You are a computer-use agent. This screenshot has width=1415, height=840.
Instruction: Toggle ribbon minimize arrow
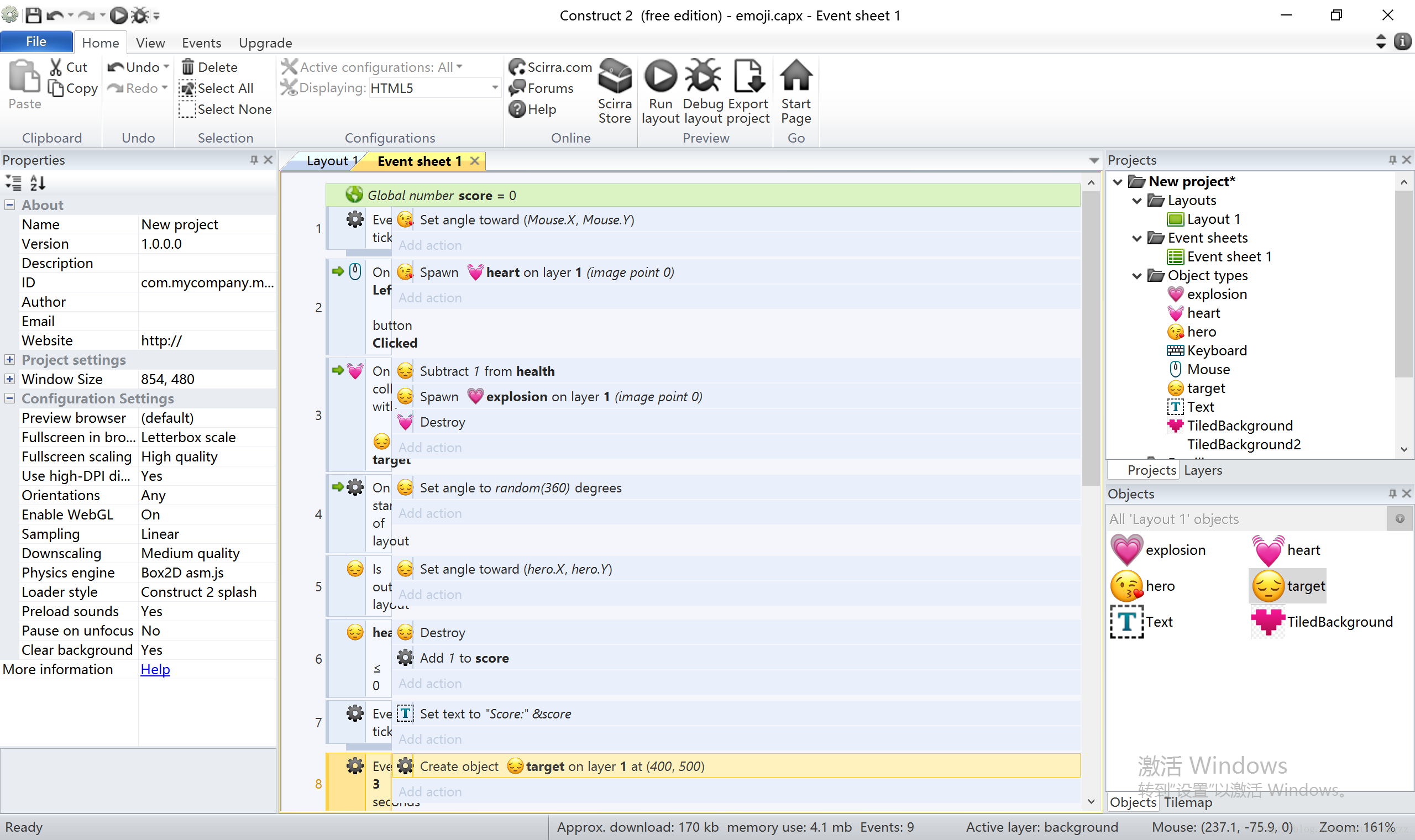click(x=1381, y=41)
